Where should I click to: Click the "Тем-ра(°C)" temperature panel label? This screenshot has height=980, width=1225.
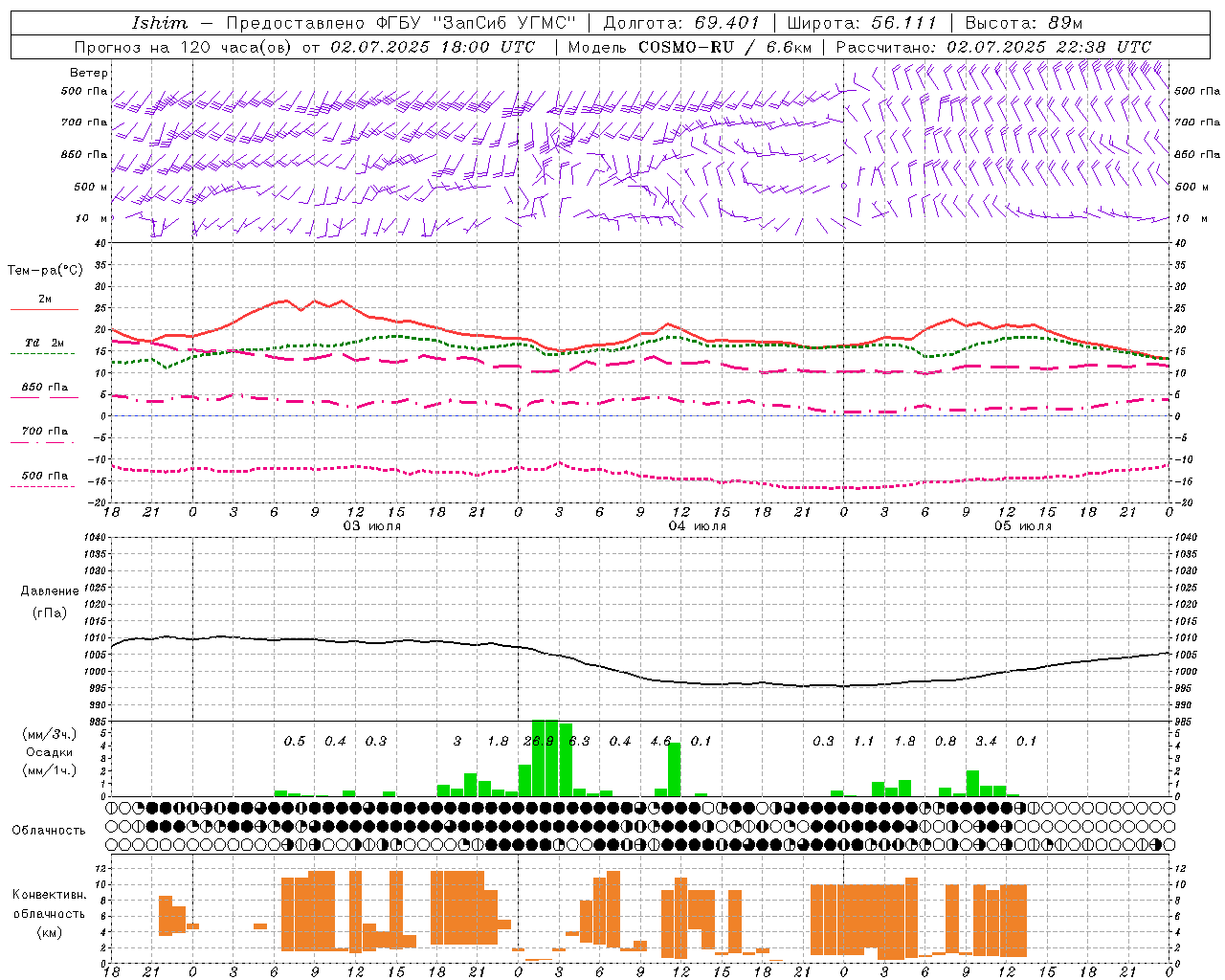coord(45,271)
